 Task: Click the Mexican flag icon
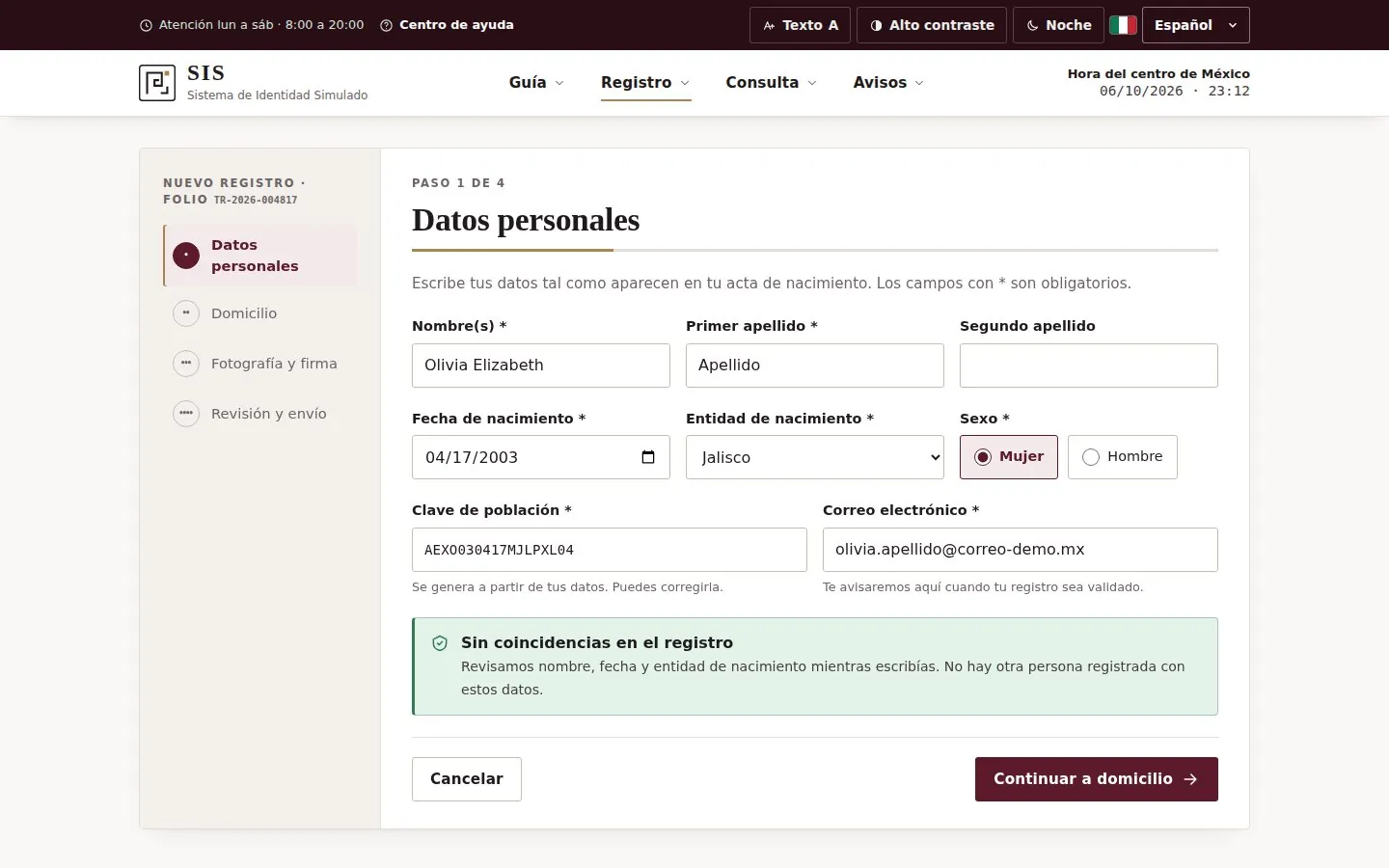[x=1123, y=25]
